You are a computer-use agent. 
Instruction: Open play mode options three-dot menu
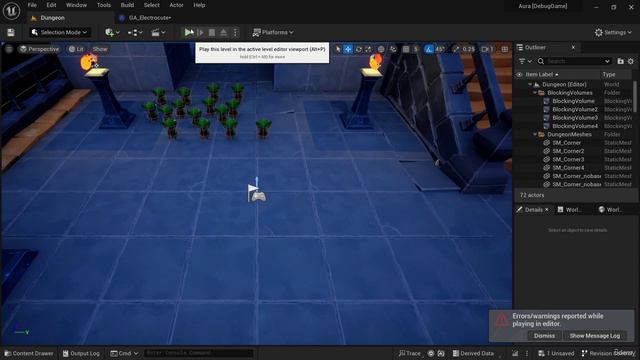(x=235, y=32)
